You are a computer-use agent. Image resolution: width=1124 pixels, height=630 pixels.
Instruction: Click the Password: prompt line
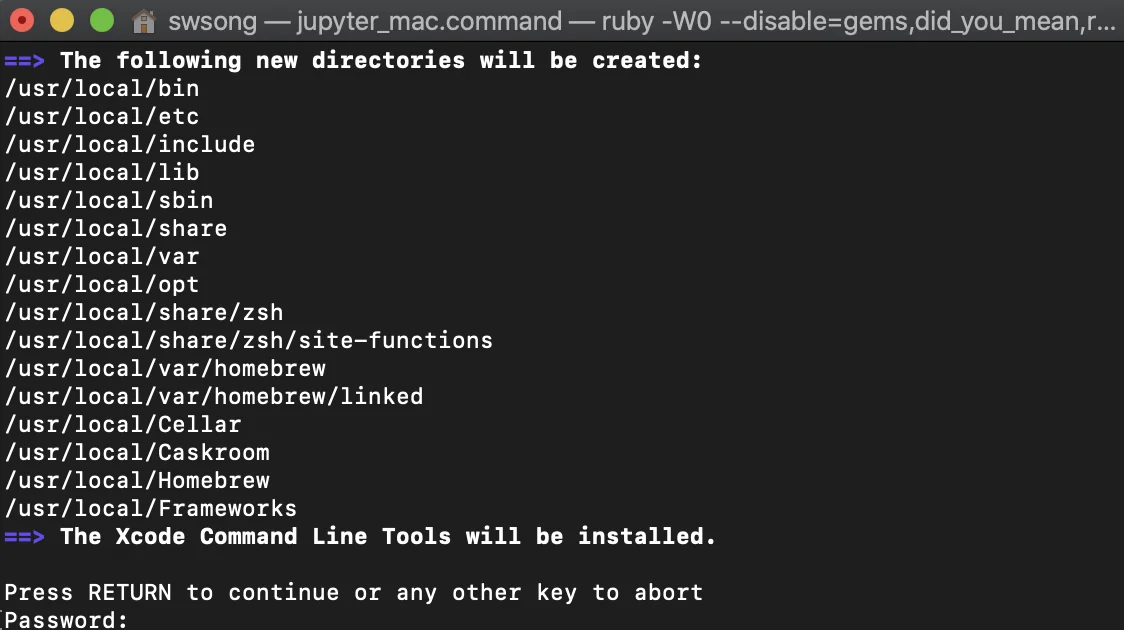pos(66,620)
